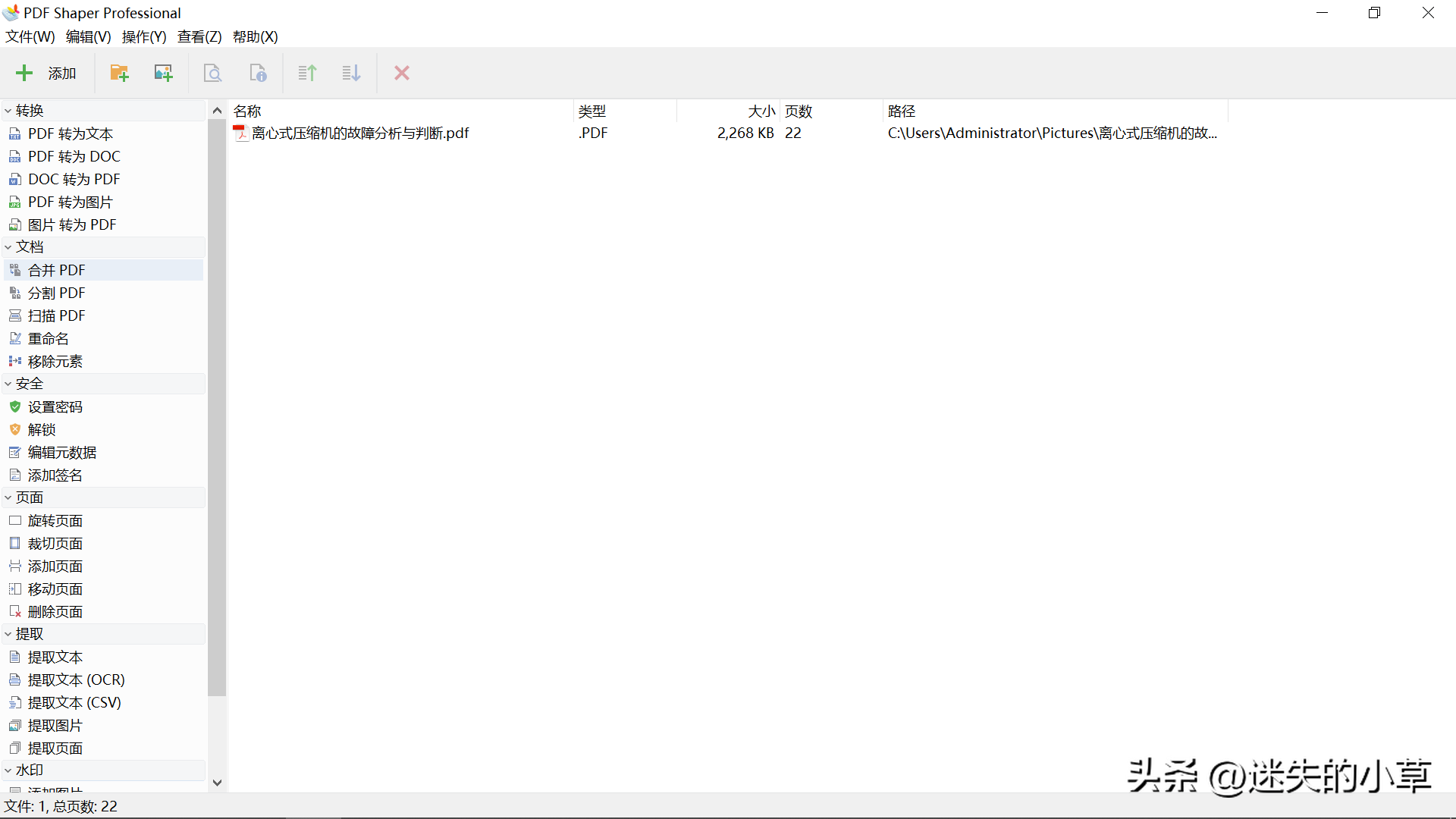Viewport: 1456px width, 819px height.
Task: Collapse the 水印 section
Action: pyautogui.click(x=8, y=770)
